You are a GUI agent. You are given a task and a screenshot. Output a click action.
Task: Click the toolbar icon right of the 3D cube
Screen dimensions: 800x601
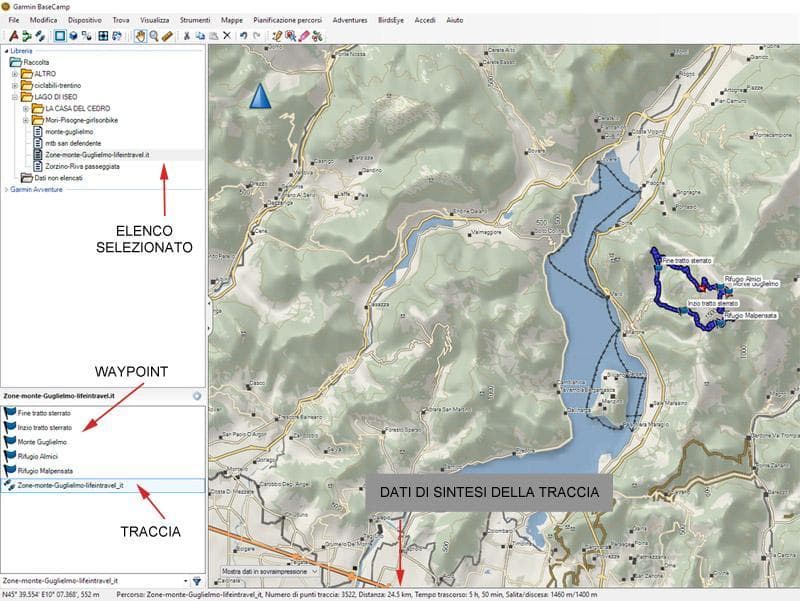(x=86, y=36)
